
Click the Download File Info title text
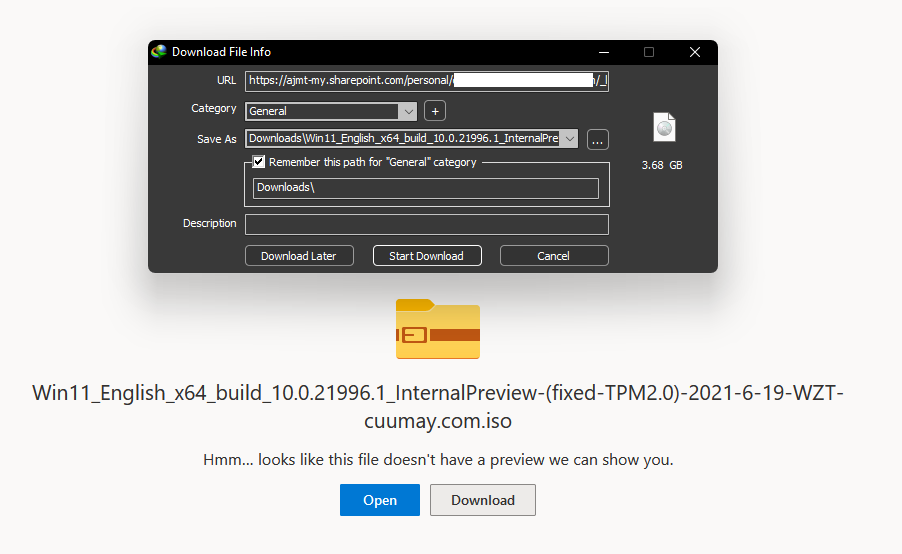tap(221, 52)
